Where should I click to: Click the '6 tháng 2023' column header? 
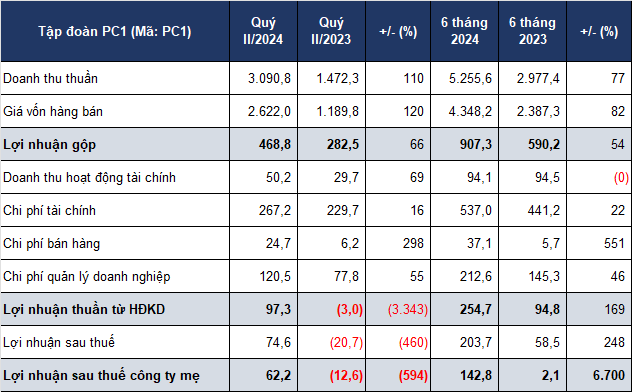[x=532, y=31]
